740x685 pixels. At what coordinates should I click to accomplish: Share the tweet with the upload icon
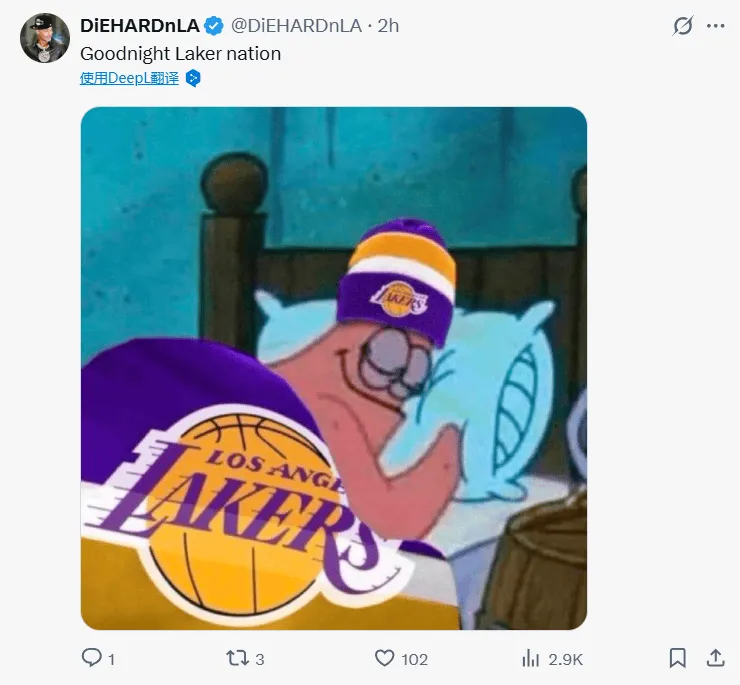(716, 658)
